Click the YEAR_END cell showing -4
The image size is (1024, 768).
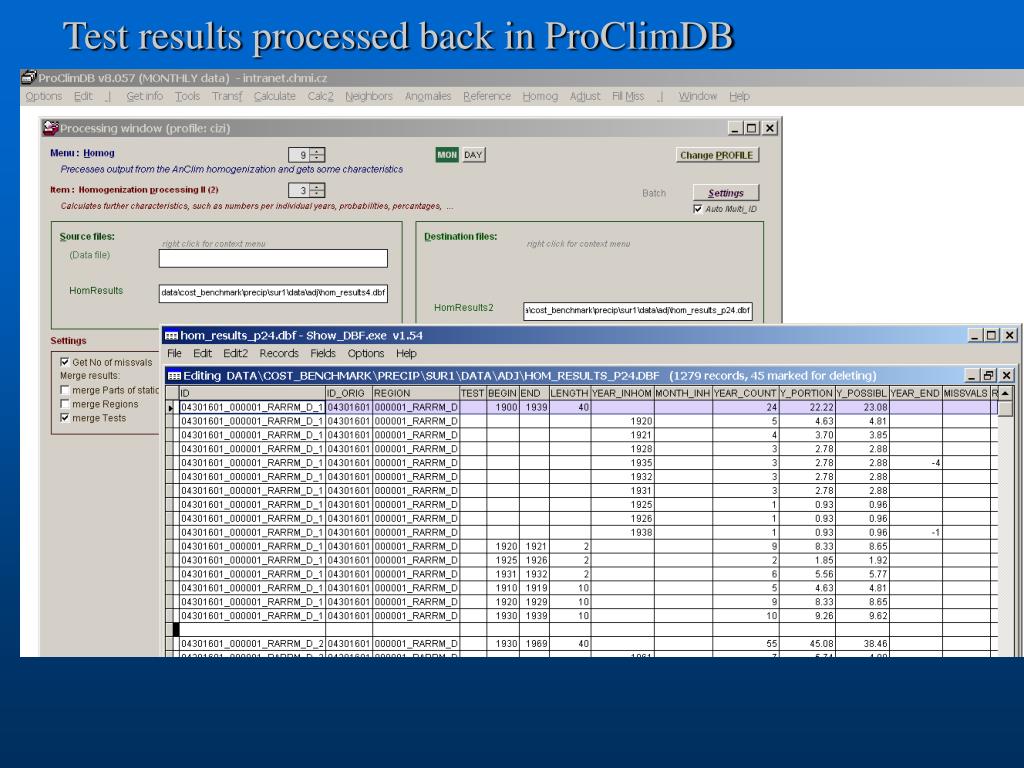click(916, 463)
